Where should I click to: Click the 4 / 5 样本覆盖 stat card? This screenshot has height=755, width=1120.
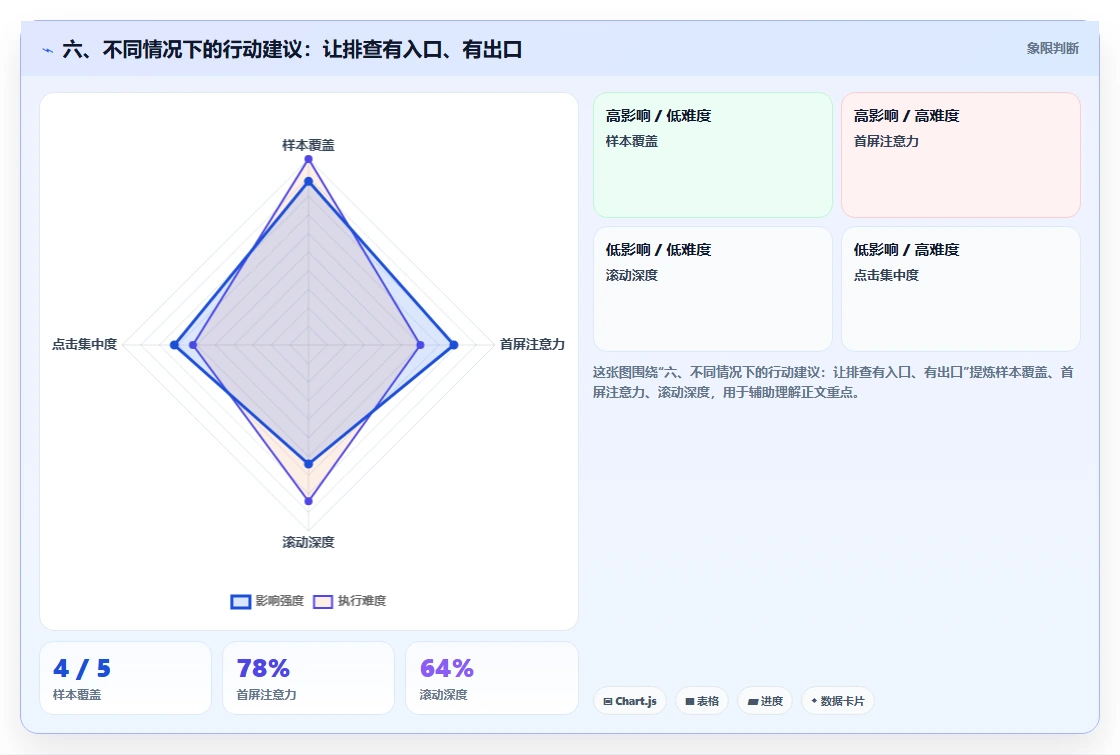coord(126,678)
